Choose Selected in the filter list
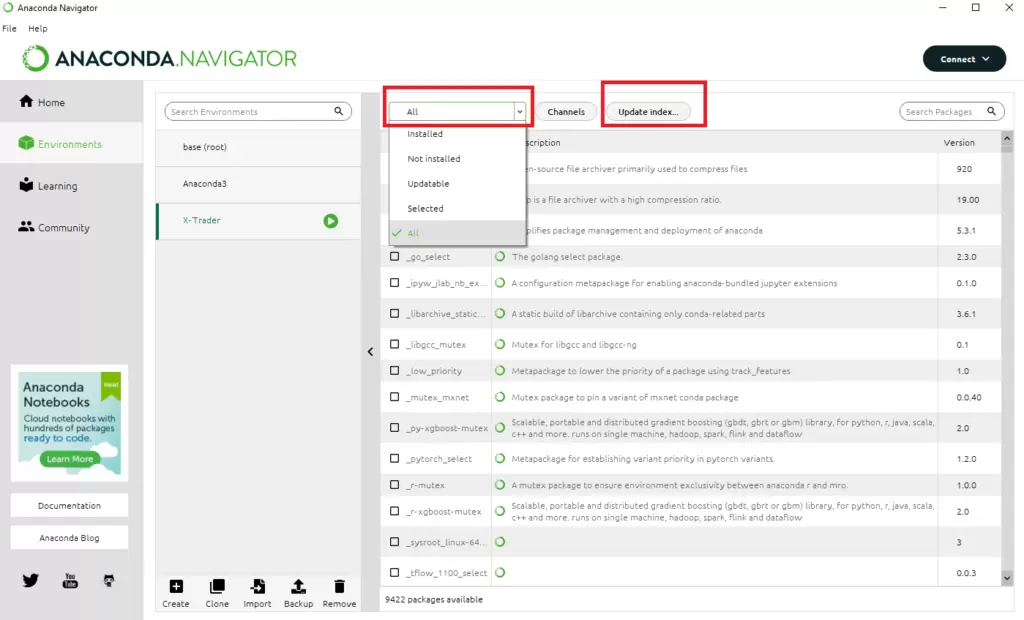Screen dimensions: 1024x620 [457, 208]
